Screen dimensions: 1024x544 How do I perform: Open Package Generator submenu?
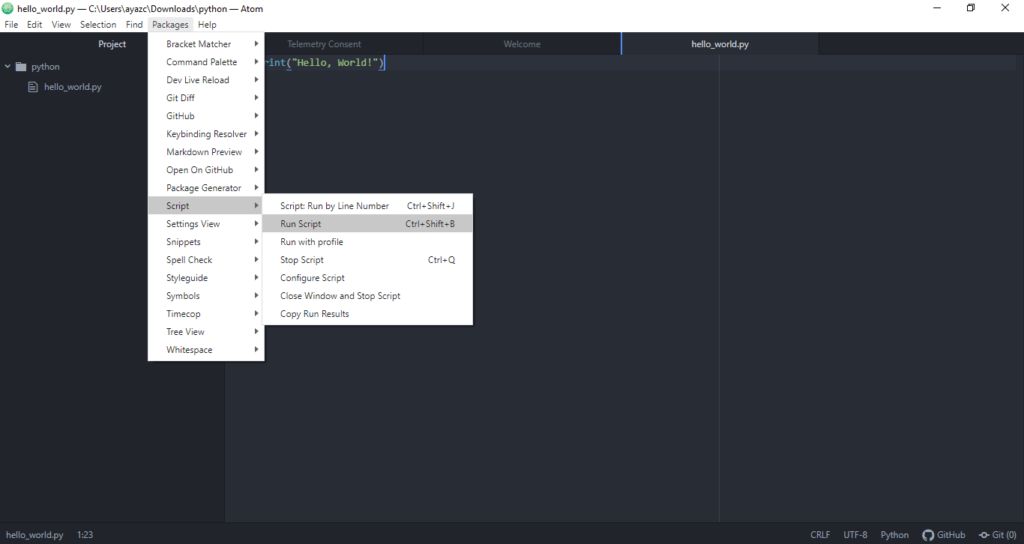coord(206,187)
